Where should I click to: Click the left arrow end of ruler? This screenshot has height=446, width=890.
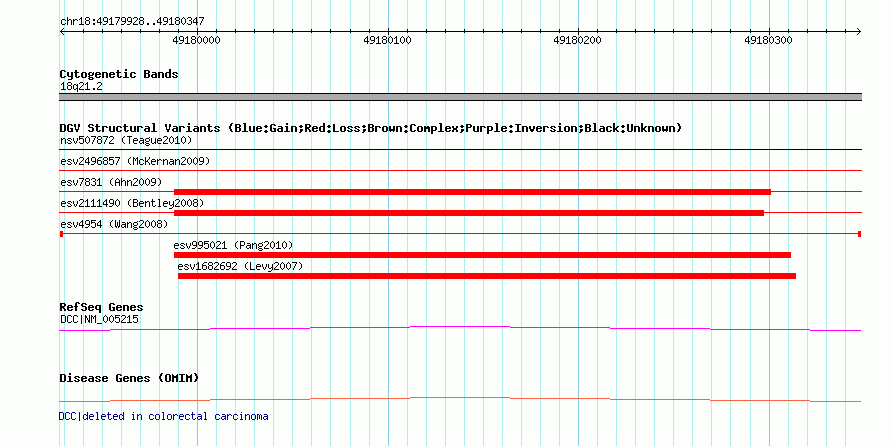point(62,32)
